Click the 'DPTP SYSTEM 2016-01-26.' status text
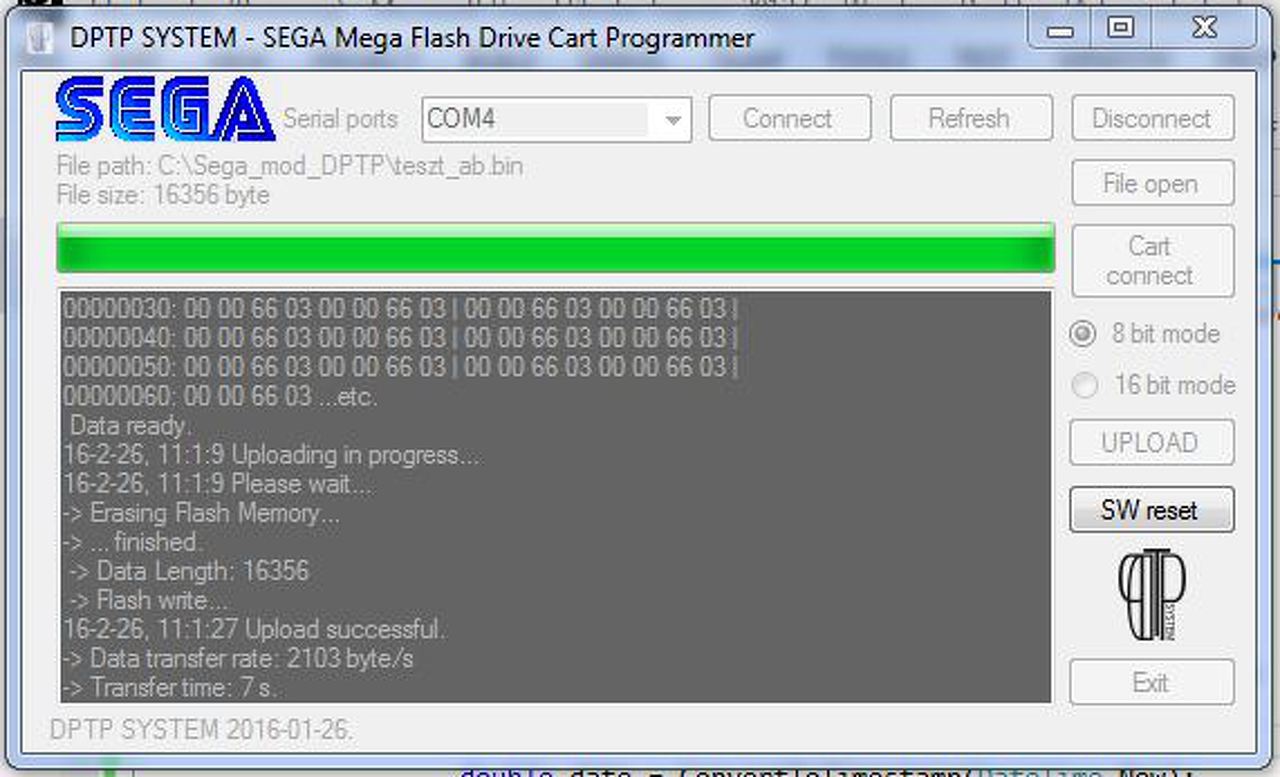This screenshot has height=777, width=1280. pos(202,731)
